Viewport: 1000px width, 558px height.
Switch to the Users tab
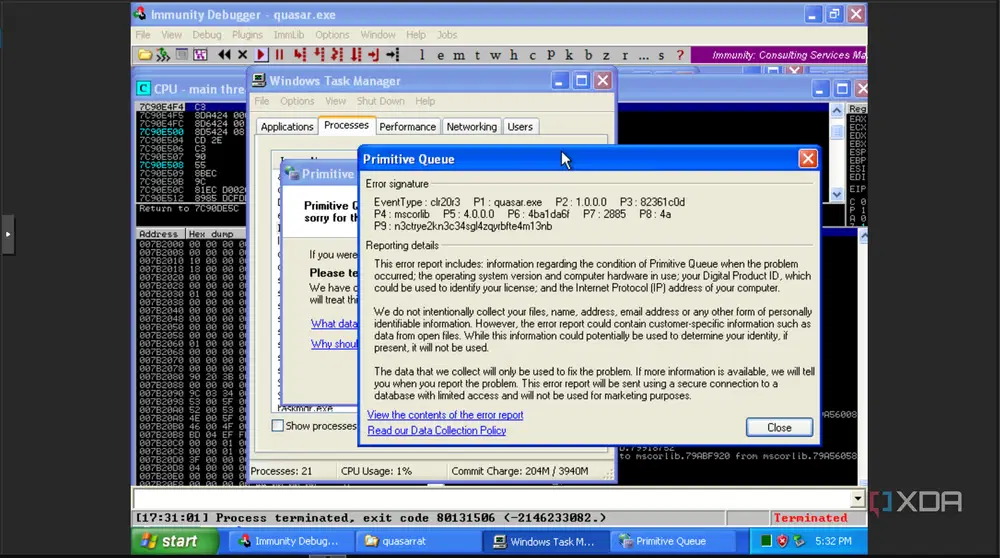click(x=520, y=126)
